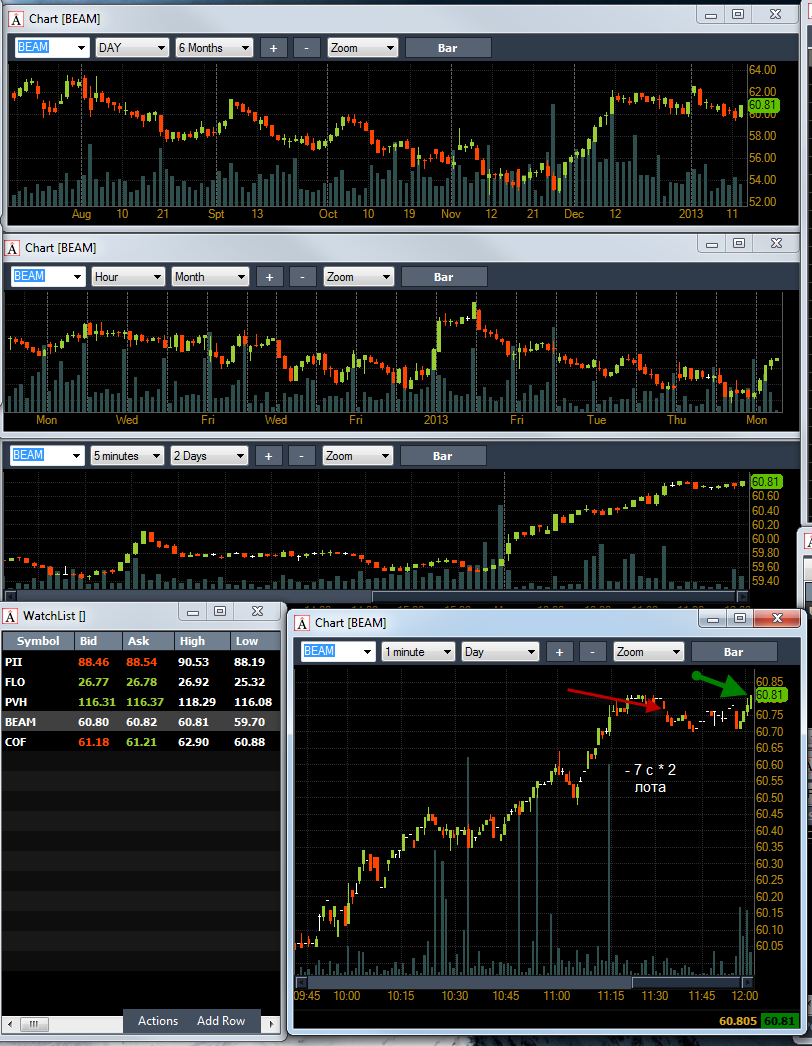The height and width of the screenshot is (1046, 812).
Task: Click the minus button in Hour chart toolbar
Action: (302, 277)
